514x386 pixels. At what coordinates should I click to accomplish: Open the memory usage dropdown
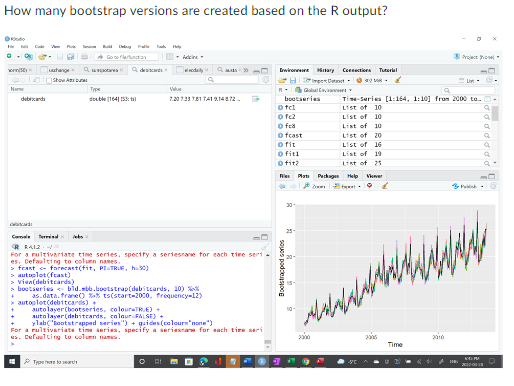click(x=372, y=81)
